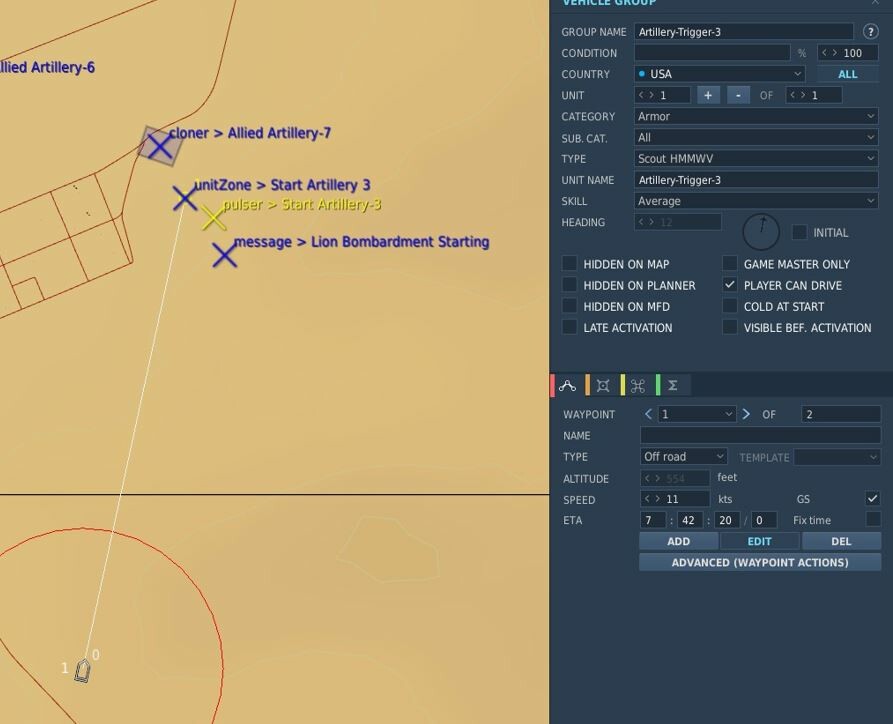
Task: Go to the previous waypoint arrow
Action: pyautogui.click(x=648, y=414)
